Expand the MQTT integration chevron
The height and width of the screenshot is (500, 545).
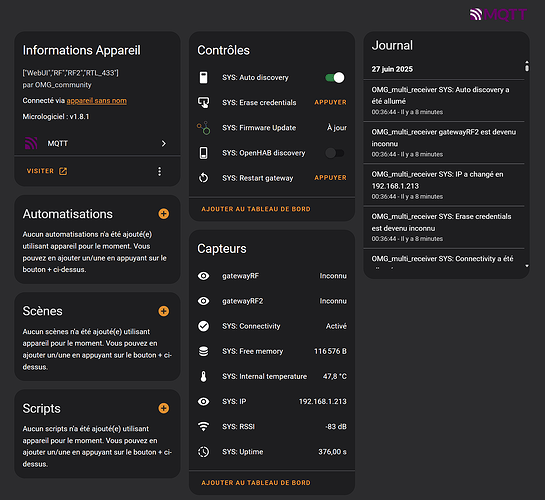(164, 144)
